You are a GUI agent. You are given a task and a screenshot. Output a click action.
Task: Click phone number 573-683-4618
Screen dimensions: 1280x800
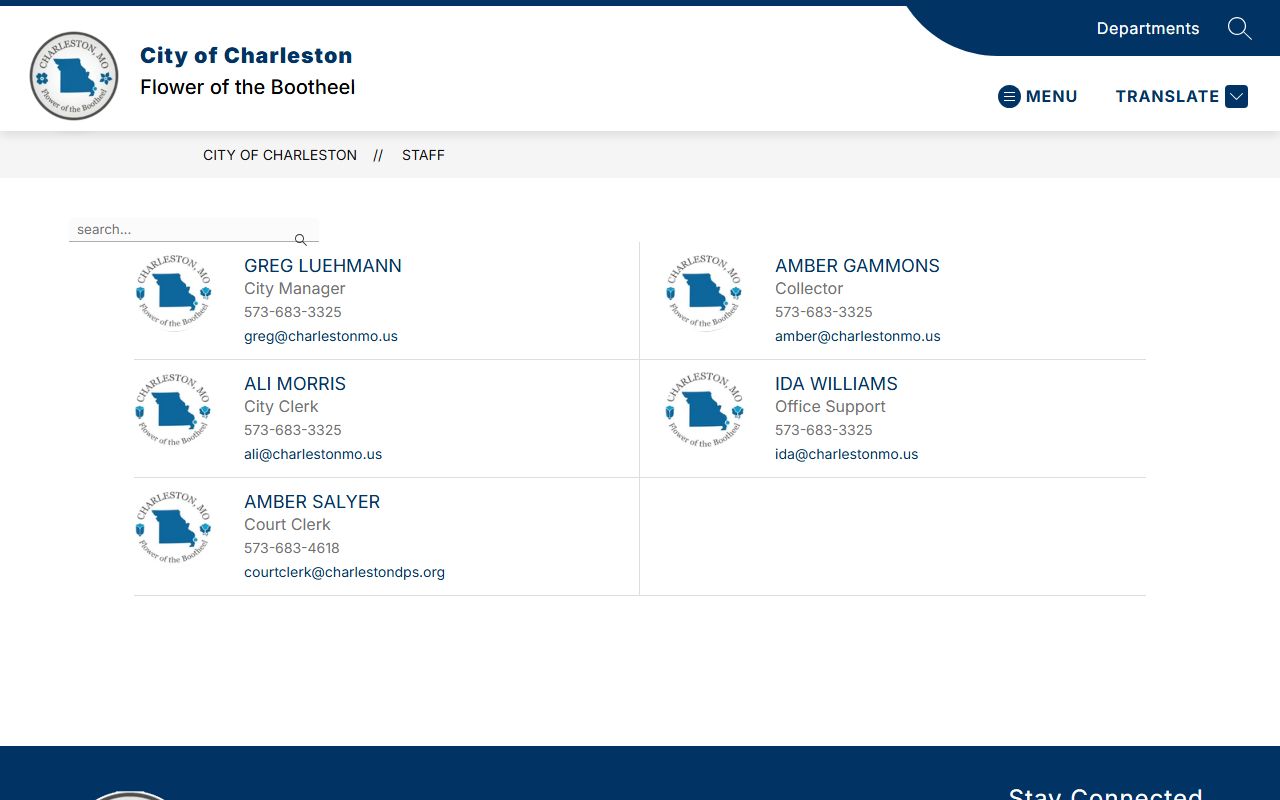pos(292,548)
